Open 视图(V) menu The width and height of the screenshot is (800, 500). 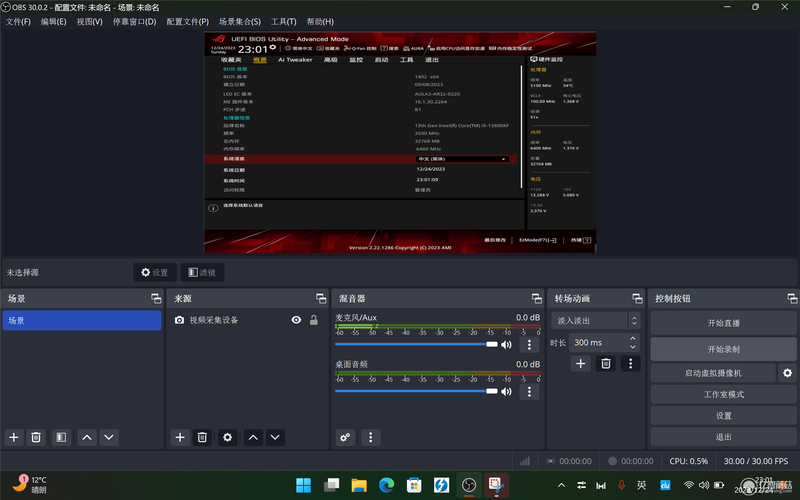pos(90,21)
